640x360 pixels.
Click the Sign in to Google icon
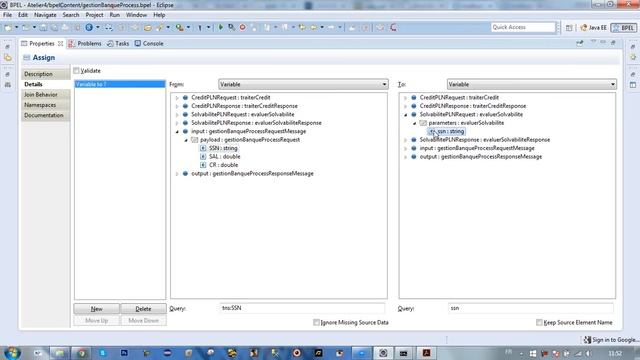tap(587, 340)
